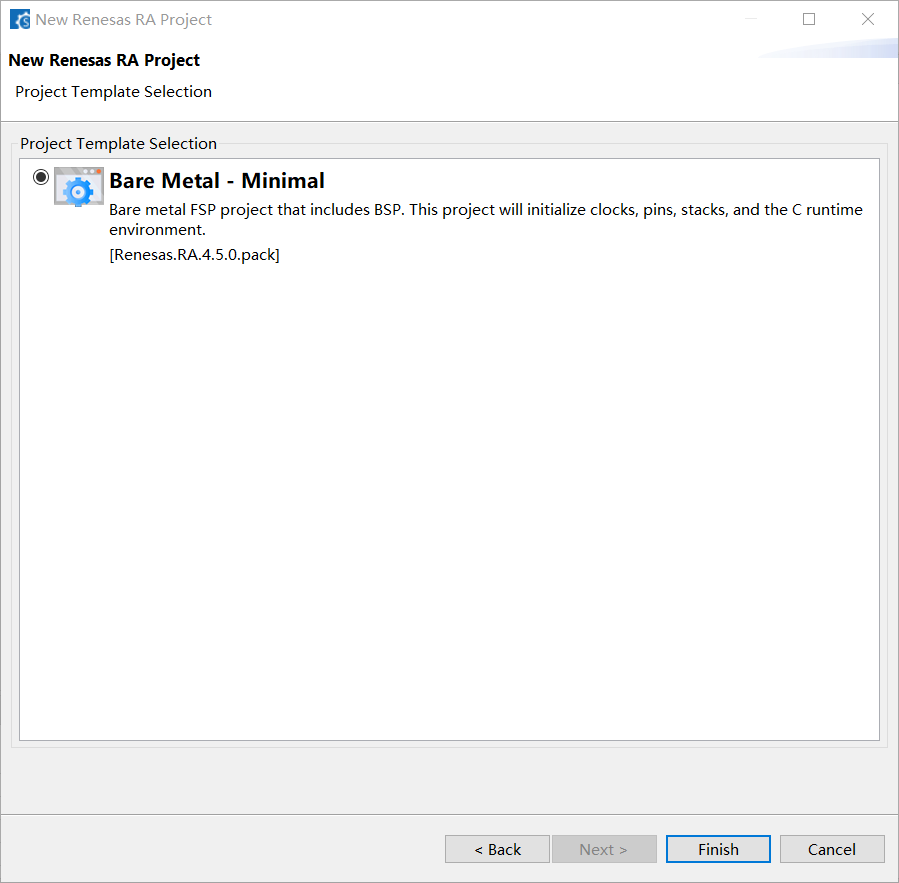The width and height of the screenshot is (899, 883).
Task: Click the [Renesas.RA.4.5.0.pack] text
Action: coord(194,255)
